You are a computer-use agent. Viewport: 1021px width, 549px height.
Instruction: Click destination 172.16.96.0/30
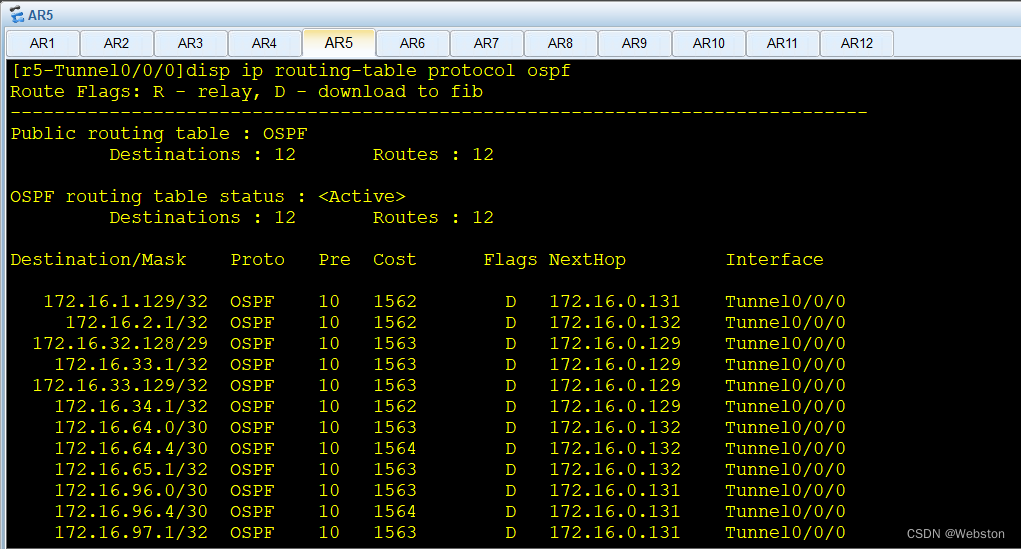[x=131, y=490]
